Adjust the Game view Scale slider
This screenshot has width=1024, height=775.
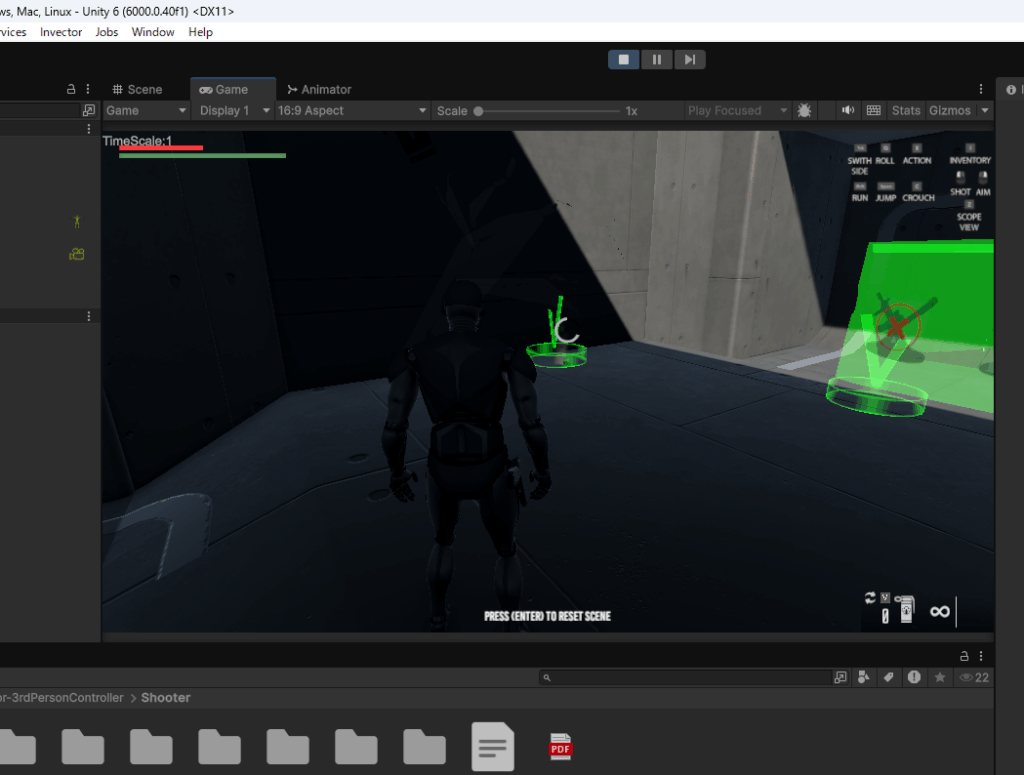click(479, 111)
